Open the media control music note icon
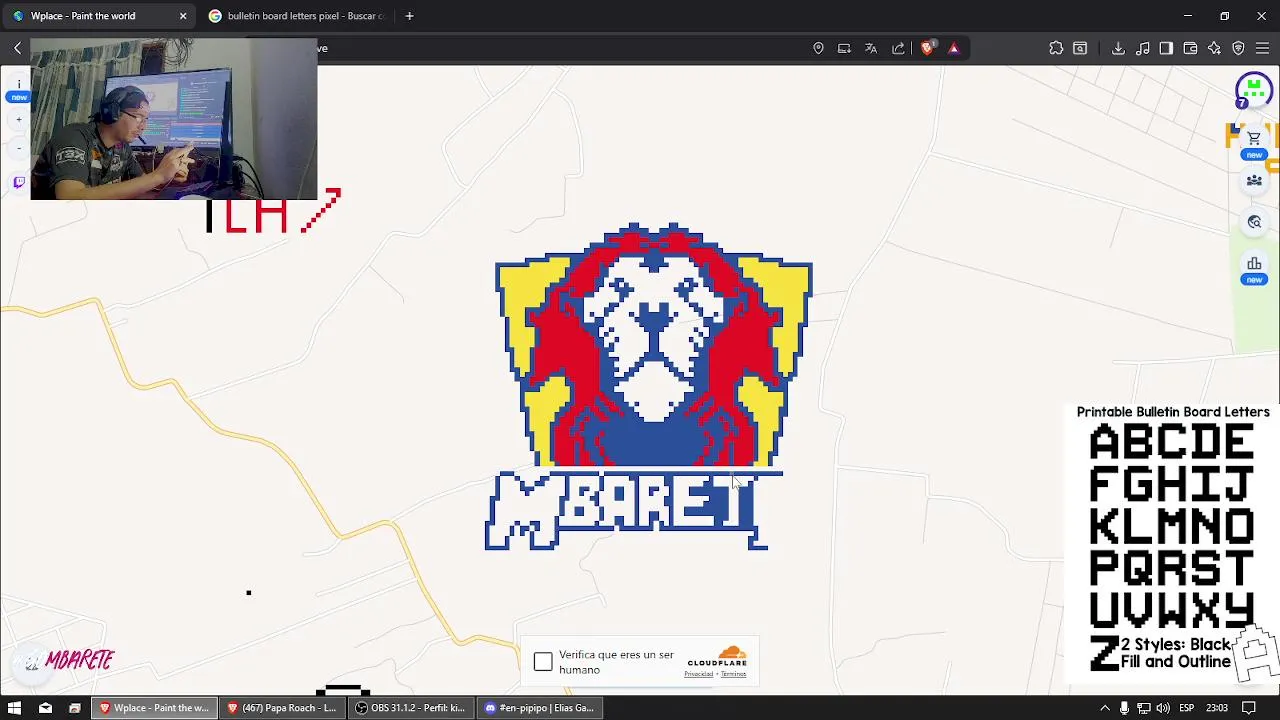This screenshot has width=1280, height=720. [x=1142, y=48]
